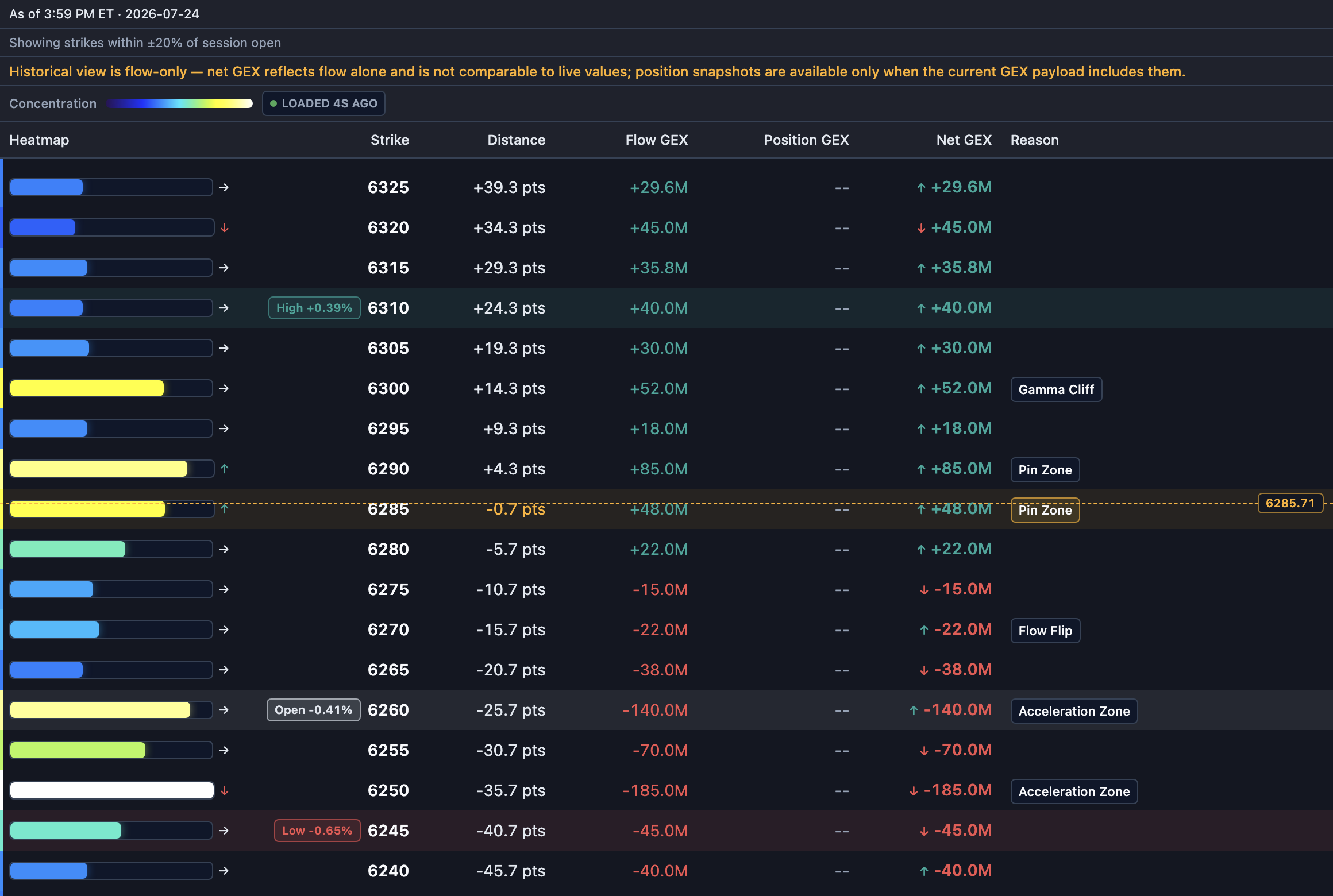Click Acceleration Zone tag on row 6250
Viewport: 1333px width, 896px height.
point(1074,791)
